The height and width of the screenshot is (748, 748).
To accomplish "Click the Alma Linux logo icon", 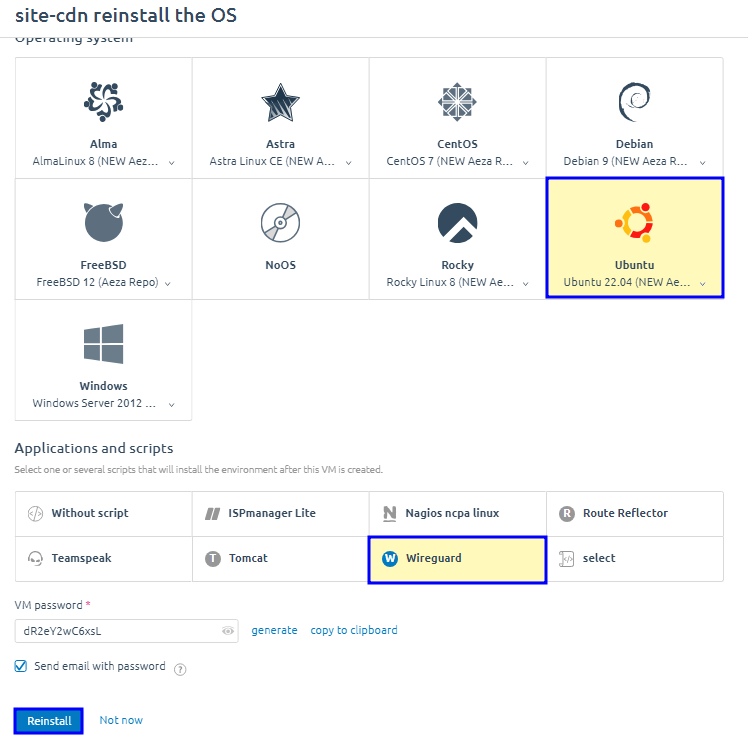I will [x=103, y=101].
